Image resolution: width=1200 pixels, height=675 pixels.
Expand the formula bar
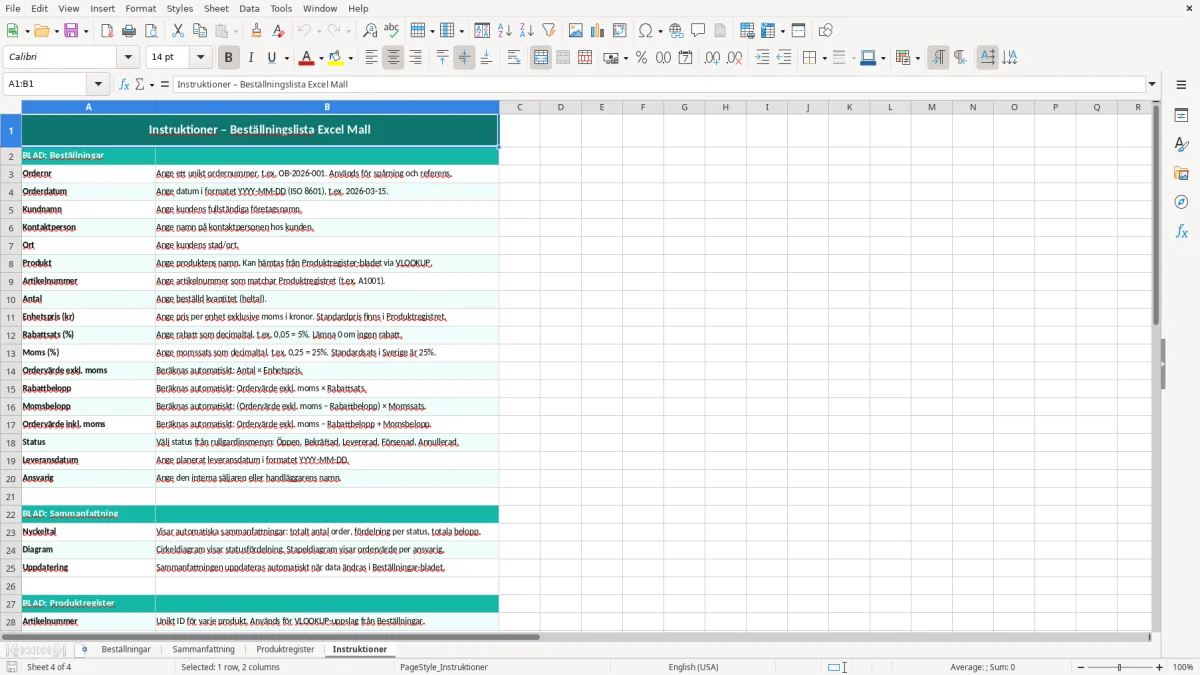coord(1152,85)
